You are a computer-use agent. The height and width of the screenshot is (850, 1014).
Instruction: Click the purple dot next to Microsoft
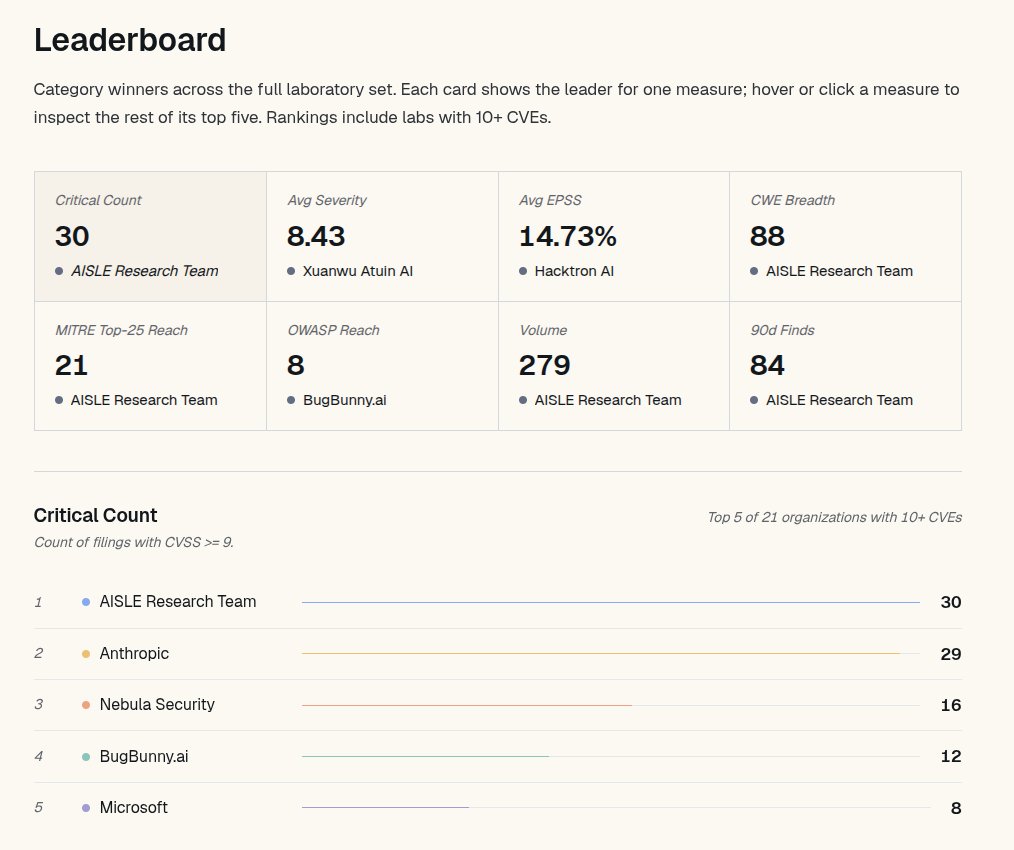[86, 808]
